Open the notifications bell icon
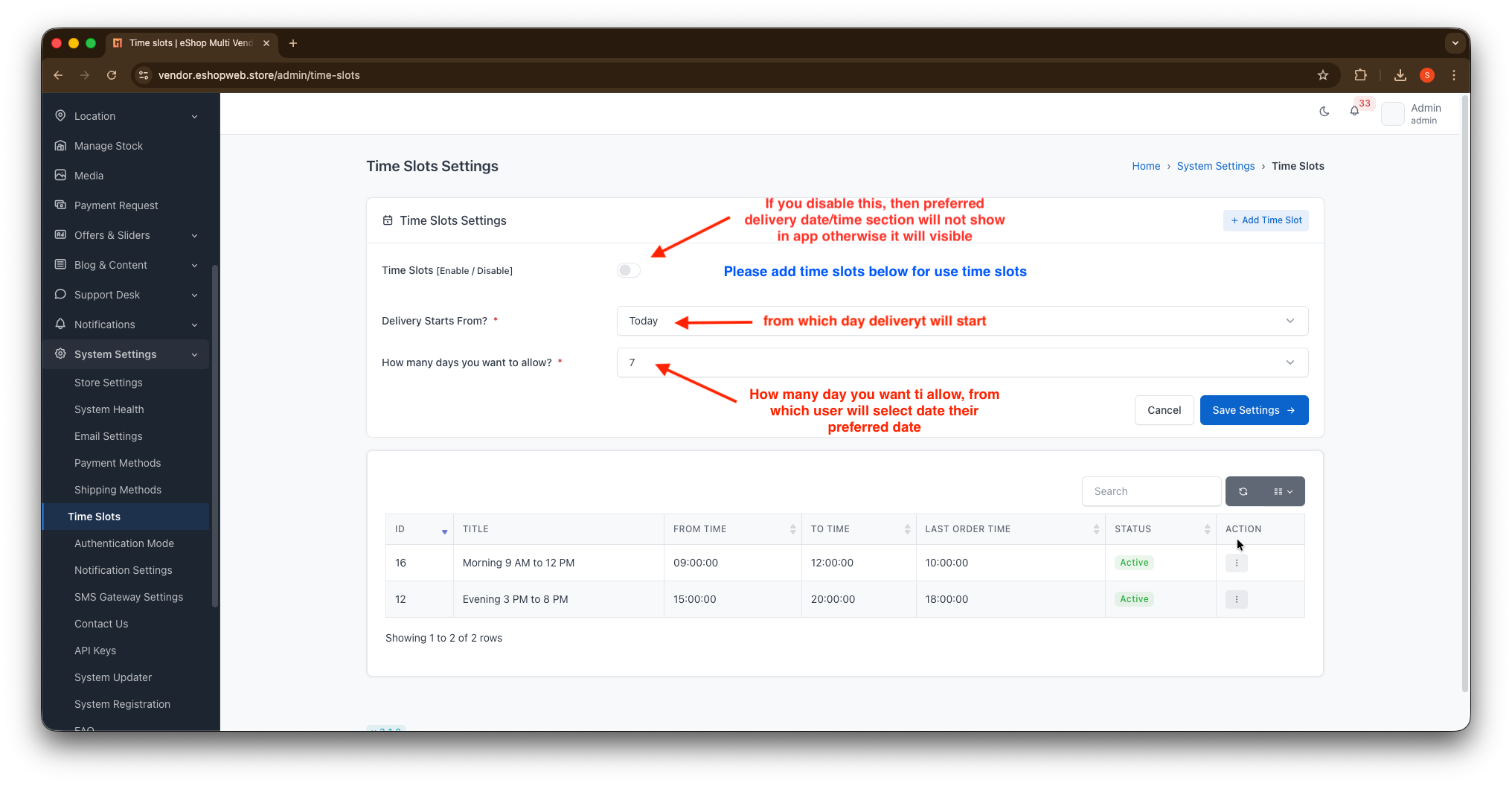The image size is (1512, 786). pos(1354,112)
